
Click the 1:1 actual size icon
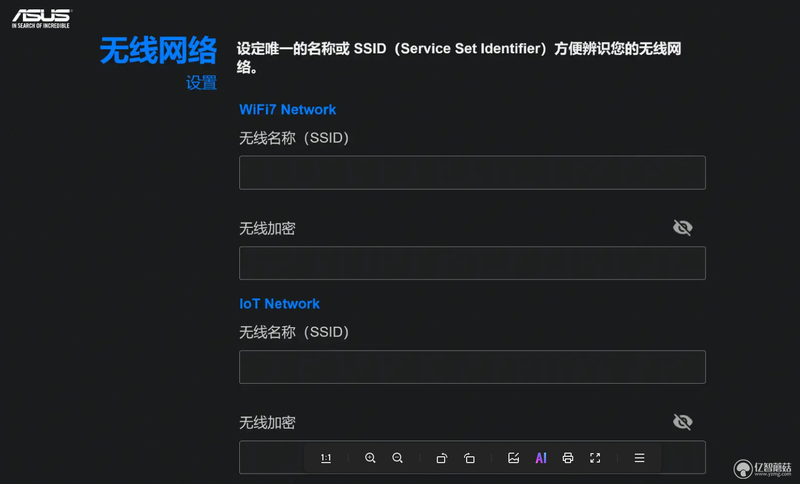click(x=326, y=458)
